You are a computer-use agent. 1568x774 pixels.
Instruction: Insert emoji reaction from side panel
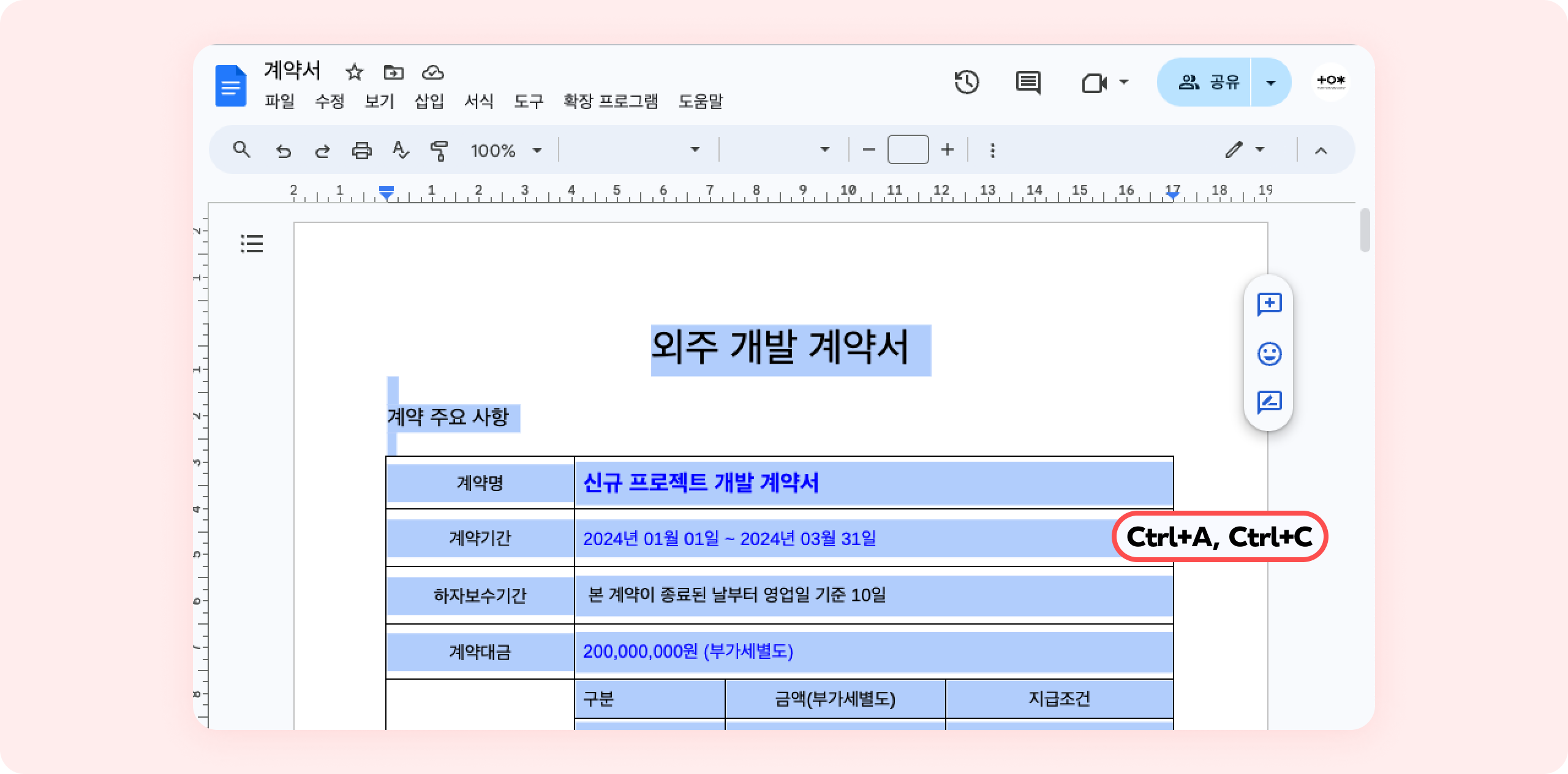click(x=1269, y=353)
